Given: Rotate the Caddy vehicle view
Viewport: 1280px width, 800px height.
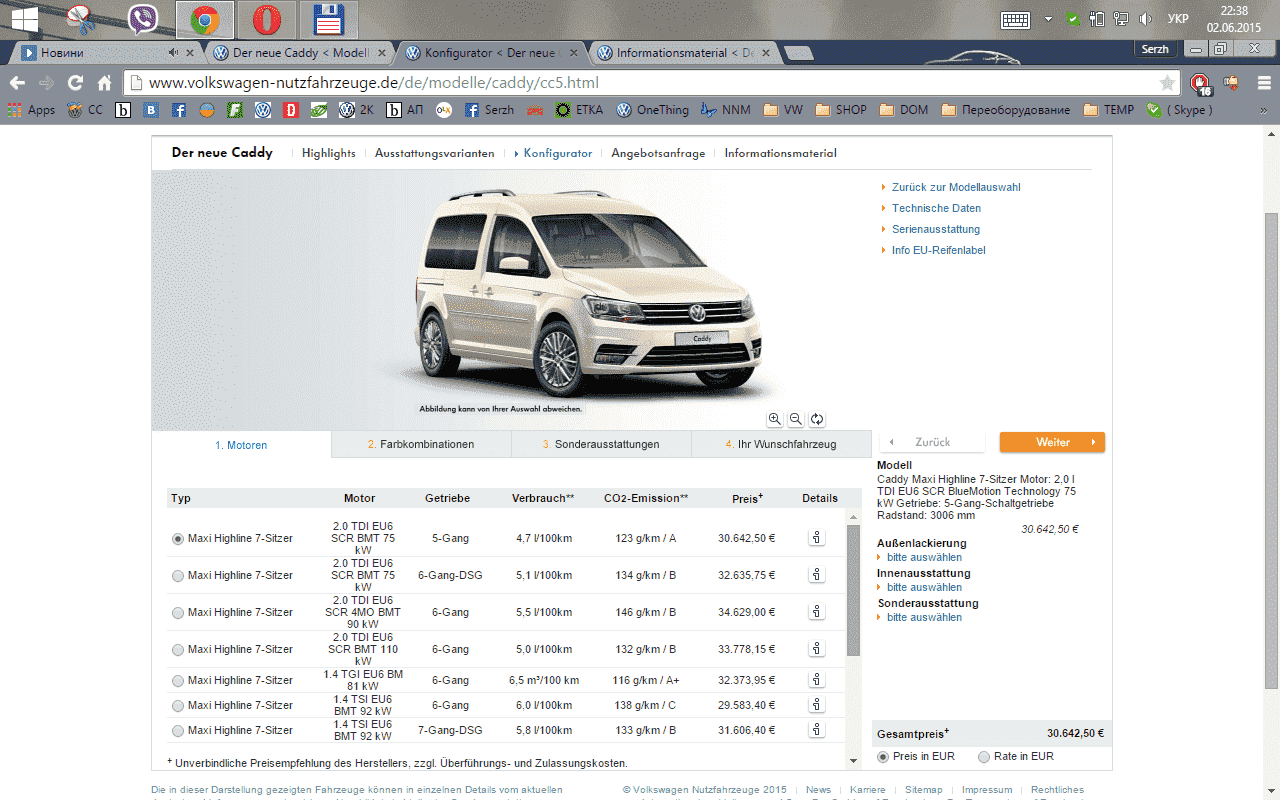Looking at the screenshot, I should coord(817,419).
